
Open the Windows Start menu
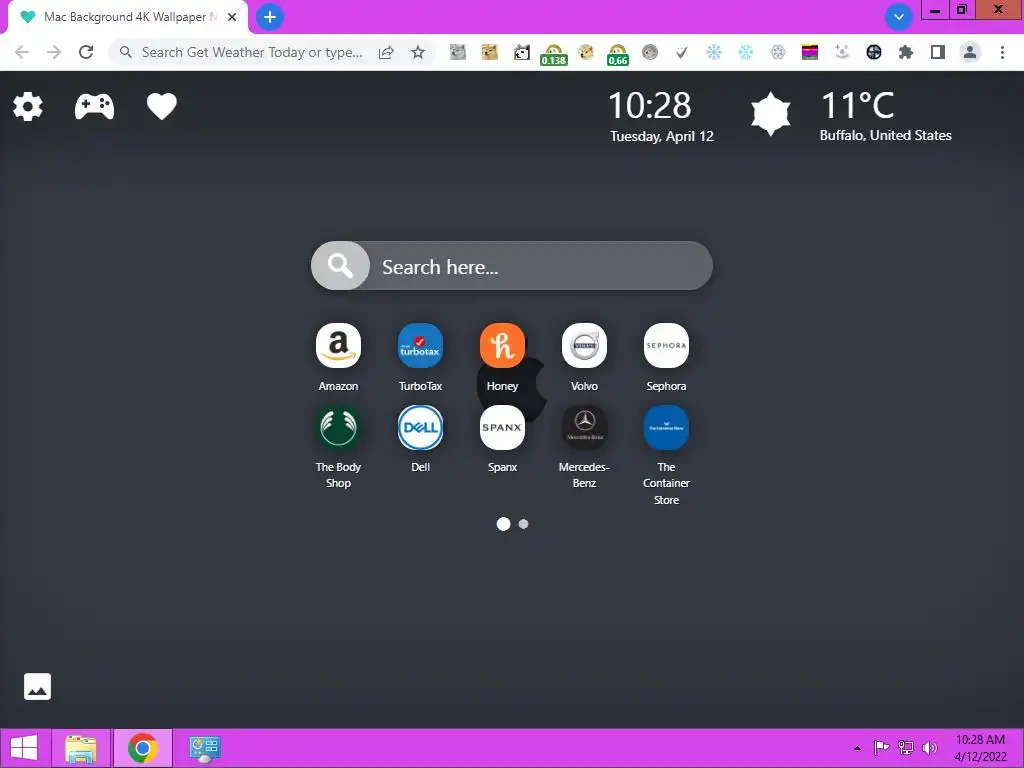[25, 748]
